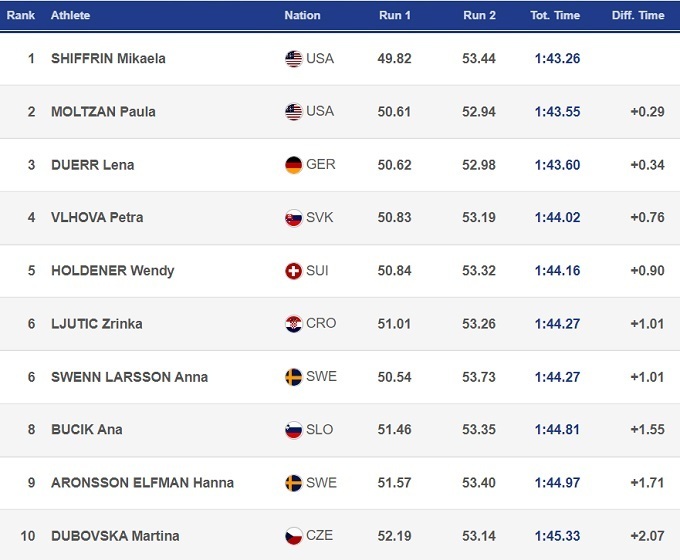Click the Croatian flag icon
This screenshot has height=560, width=680.
pos(293,324)
